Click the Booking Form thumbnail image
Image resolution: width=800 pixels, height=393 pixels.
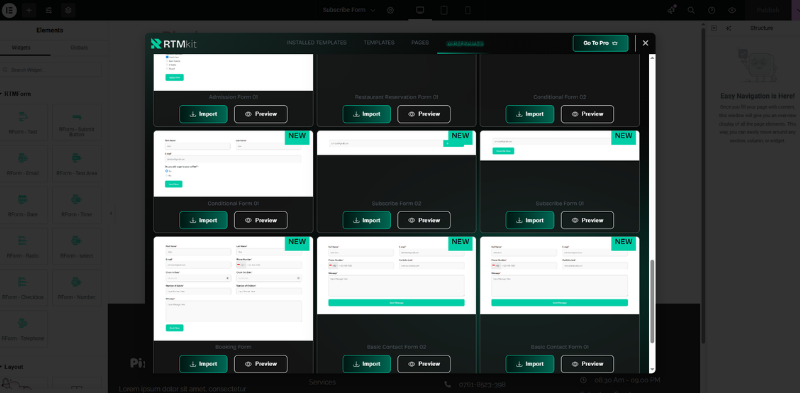233,289
